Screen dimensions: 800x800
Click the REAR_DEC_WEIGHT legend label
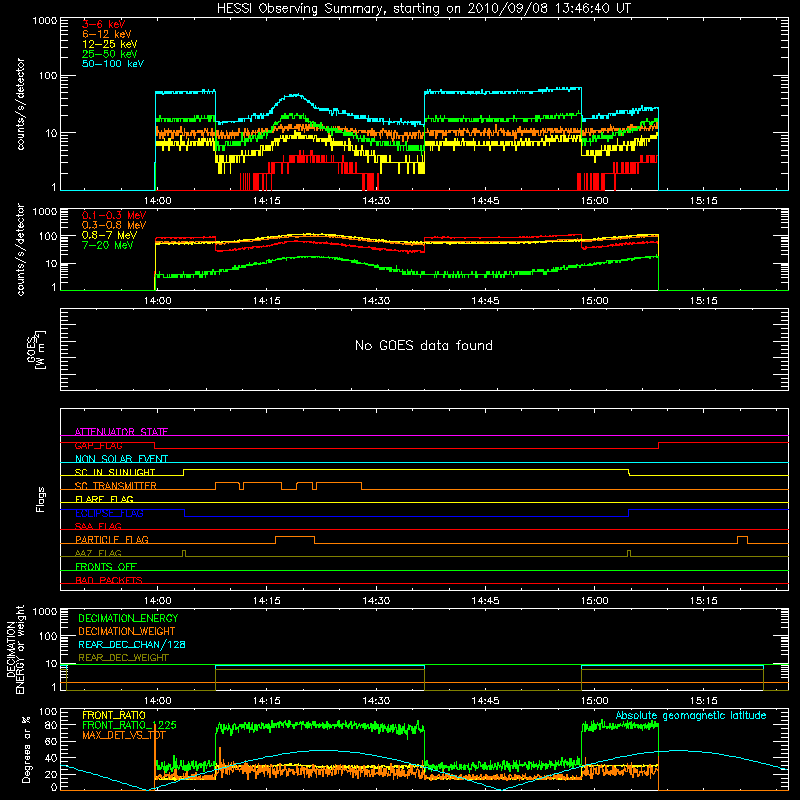point(123,658)
